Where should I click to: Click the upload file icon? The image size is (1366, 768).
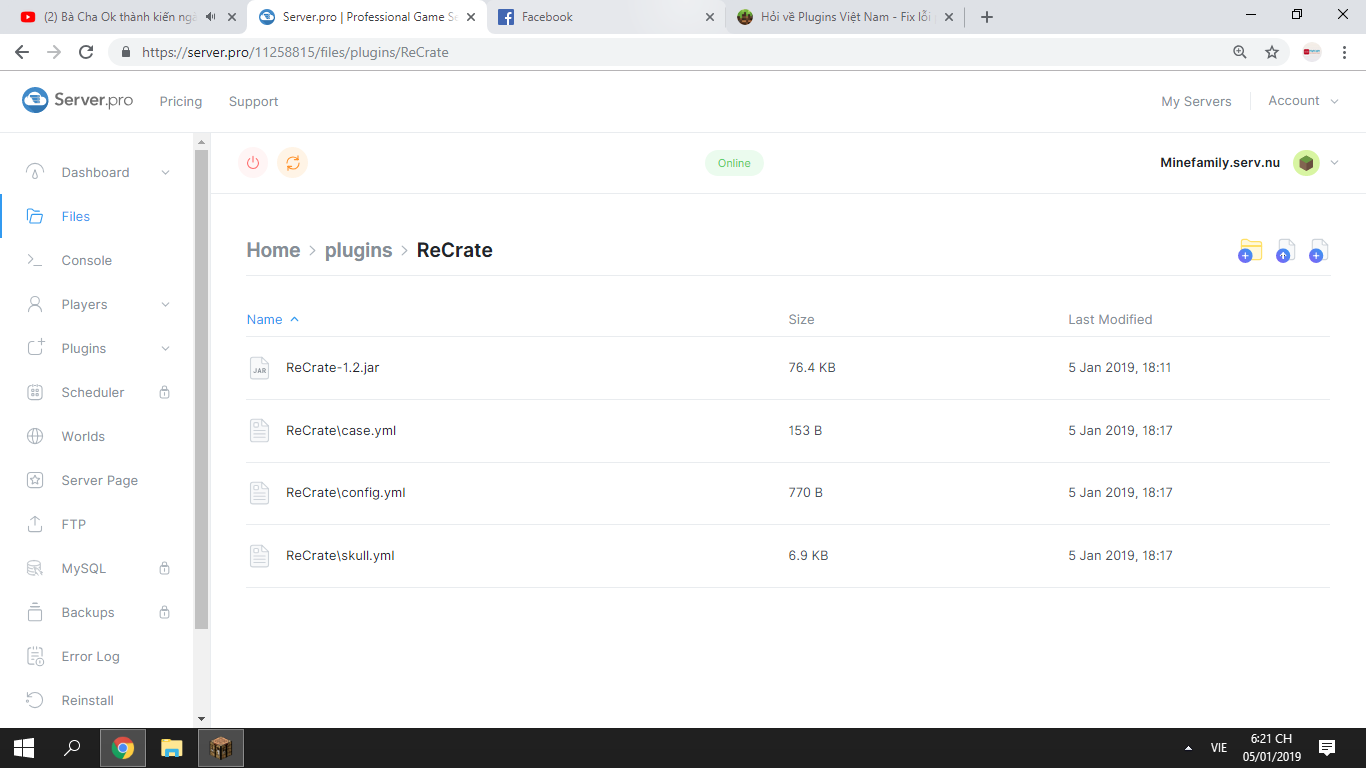(1285, 250)
